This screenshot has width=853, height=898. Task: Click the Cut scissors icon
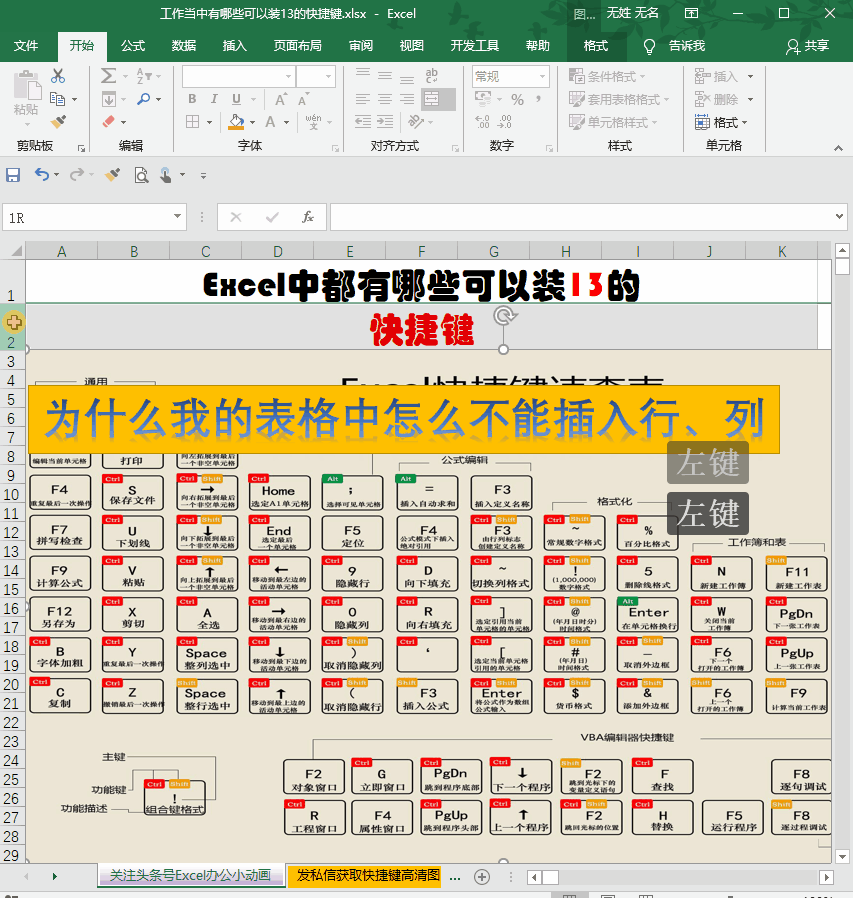click(x=58, y=76)
